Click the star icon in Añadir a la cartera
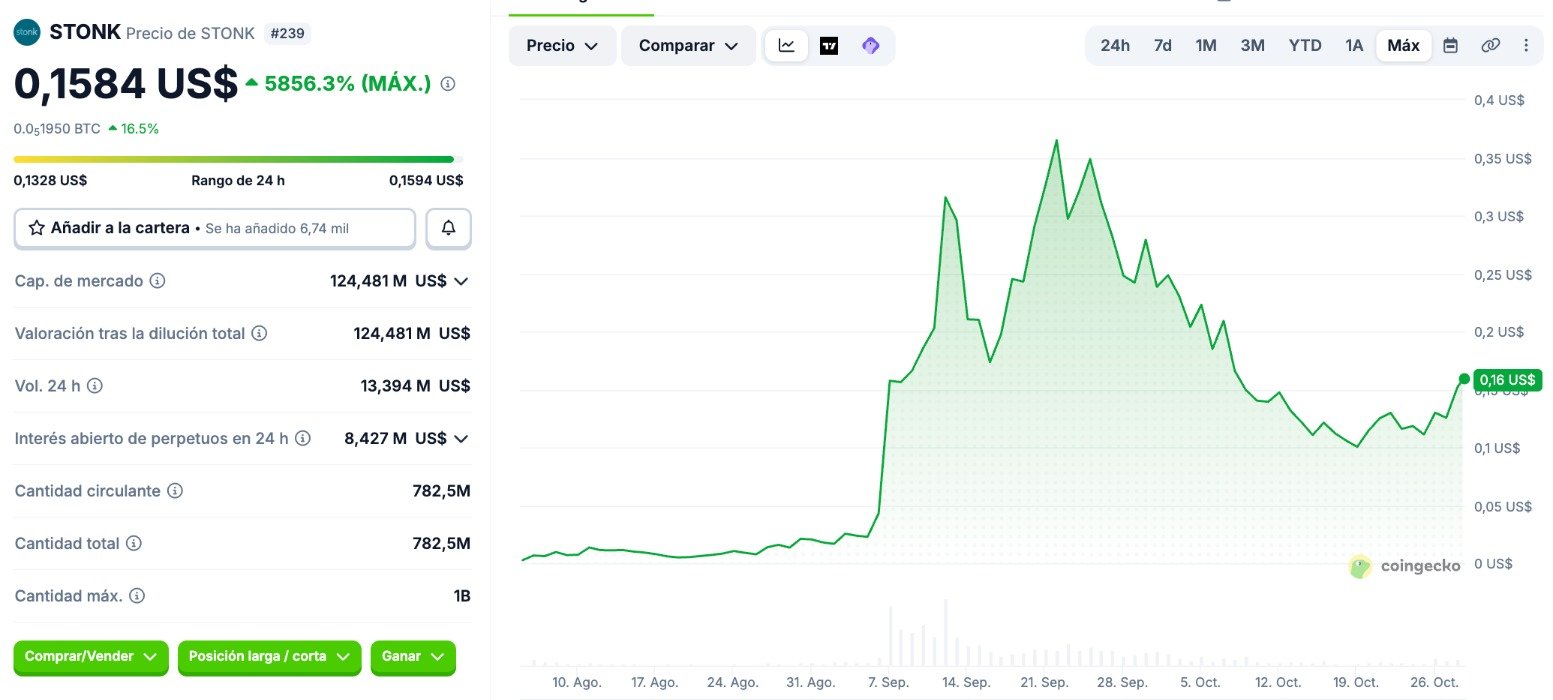Screen dimensions: 1553x700 pyautogui.click(x=37, y=228)
